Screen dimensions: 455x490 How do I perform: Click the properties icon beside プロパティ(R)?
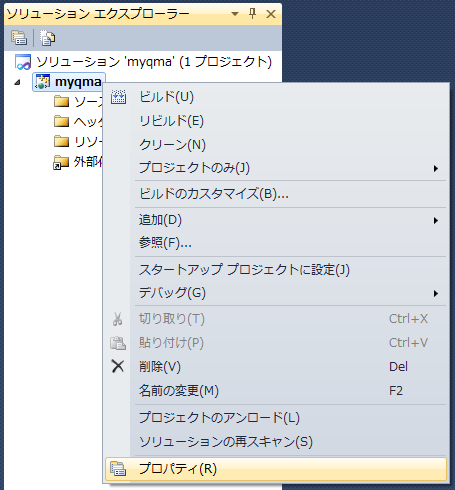pyautogui.click(x=118, y=469)
